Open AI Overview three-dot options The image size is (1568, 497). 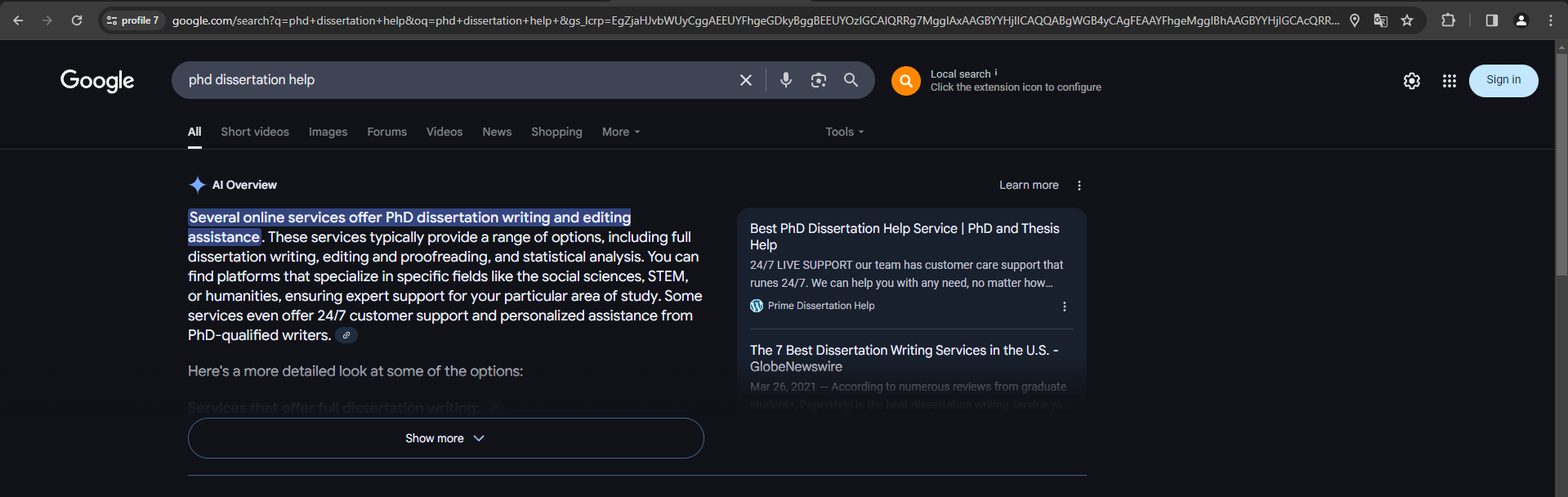tap(1079, 186)
